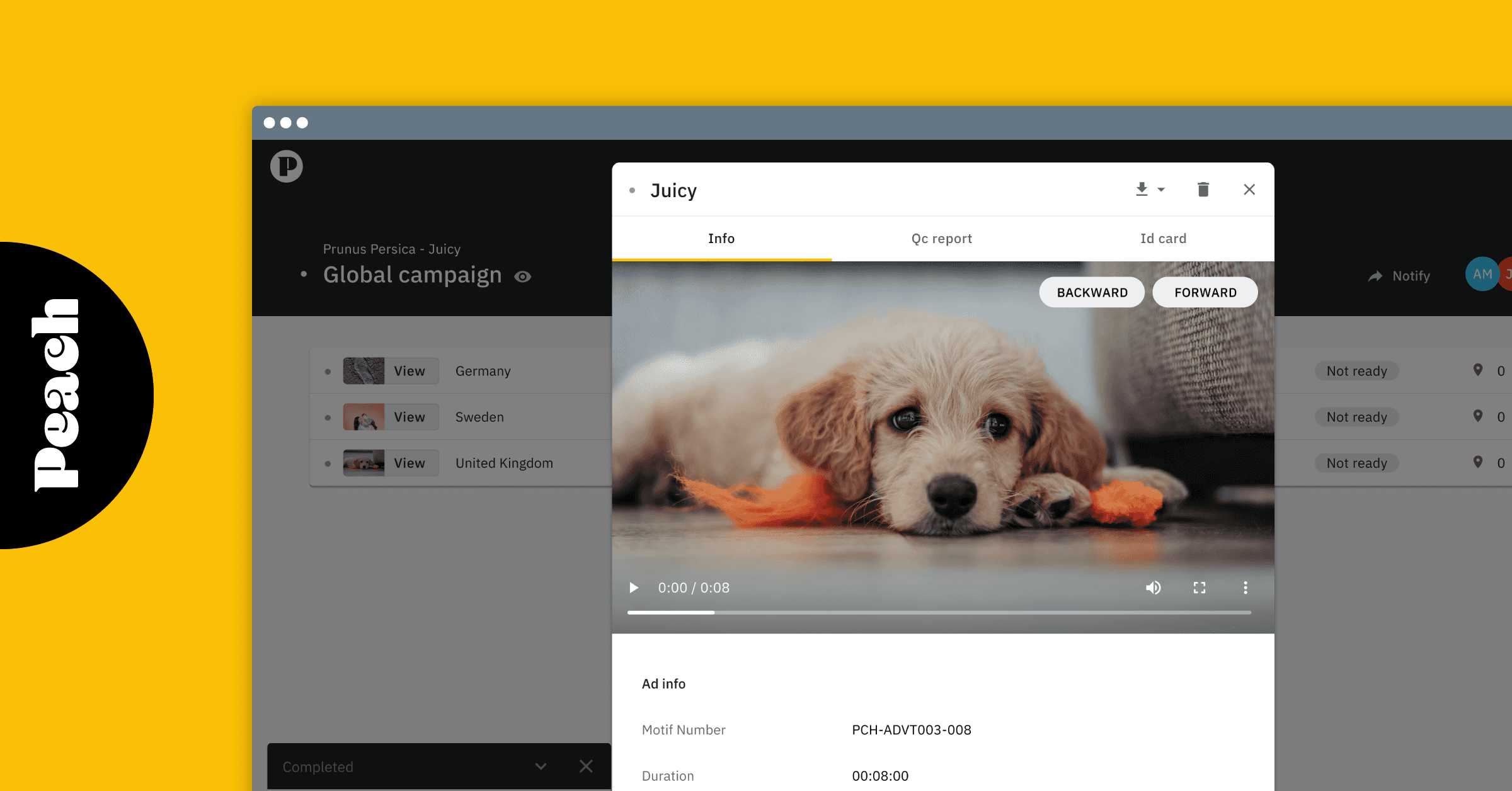Delete the Juicy asset

(x=1203, y=190)
